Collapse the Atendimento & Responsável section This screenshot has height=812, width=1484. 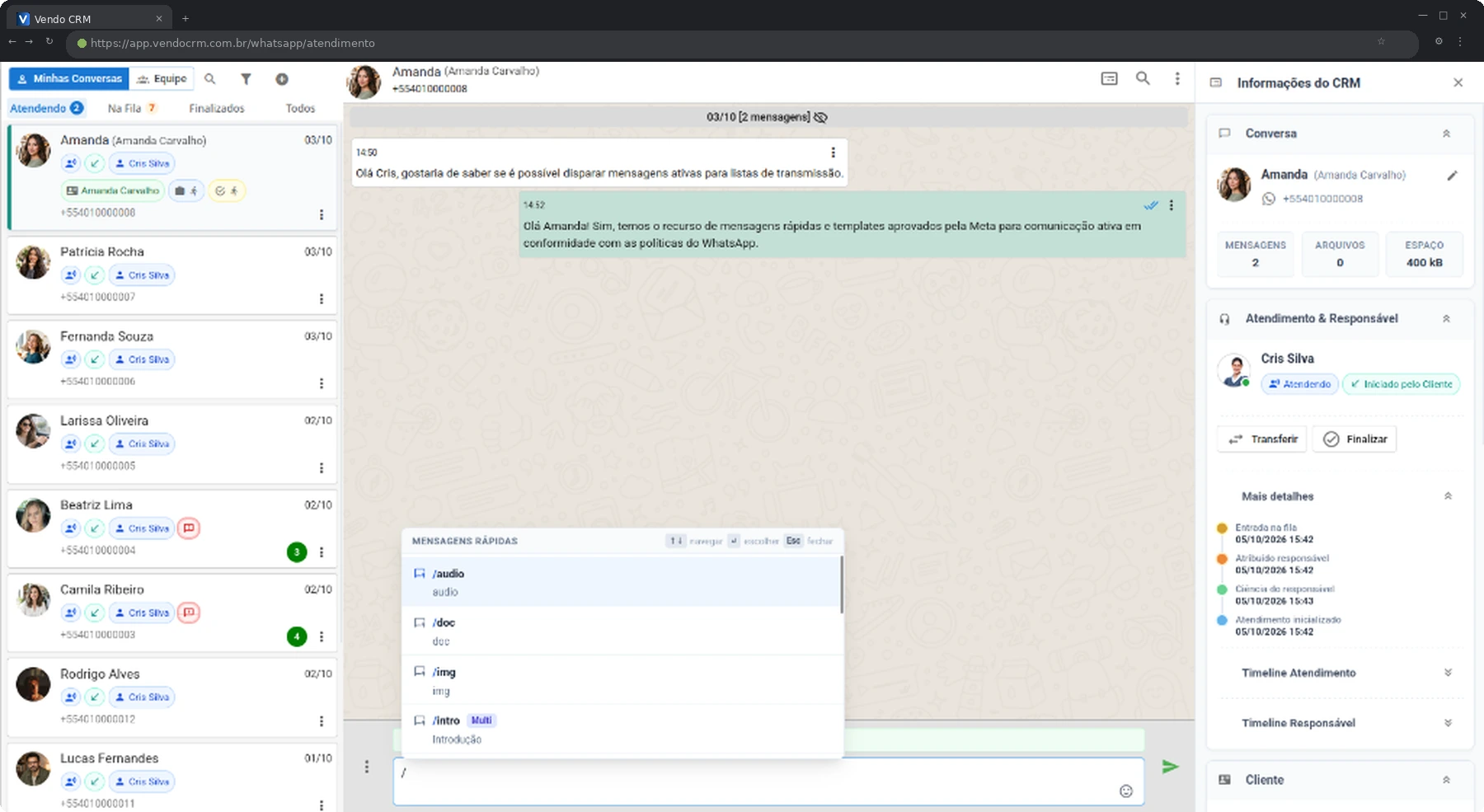click(x=1446, y=319)
